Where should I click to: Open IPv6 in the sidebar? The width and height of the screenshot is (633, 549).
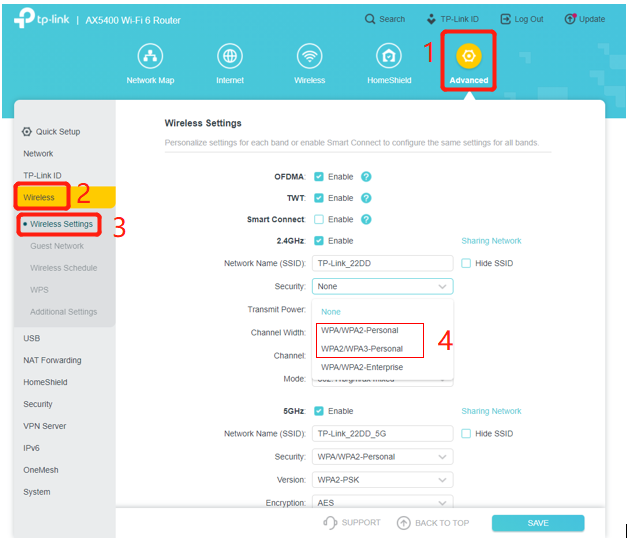point(31,448)
